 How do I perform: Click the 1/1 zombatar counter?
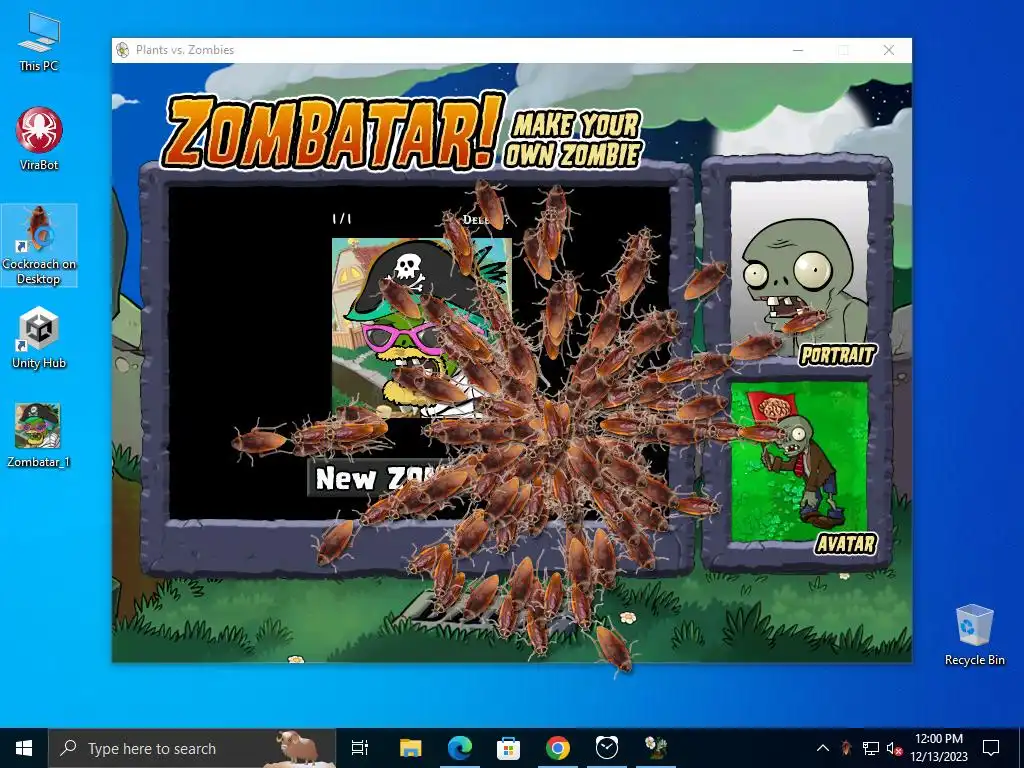(x=342, y=219)
